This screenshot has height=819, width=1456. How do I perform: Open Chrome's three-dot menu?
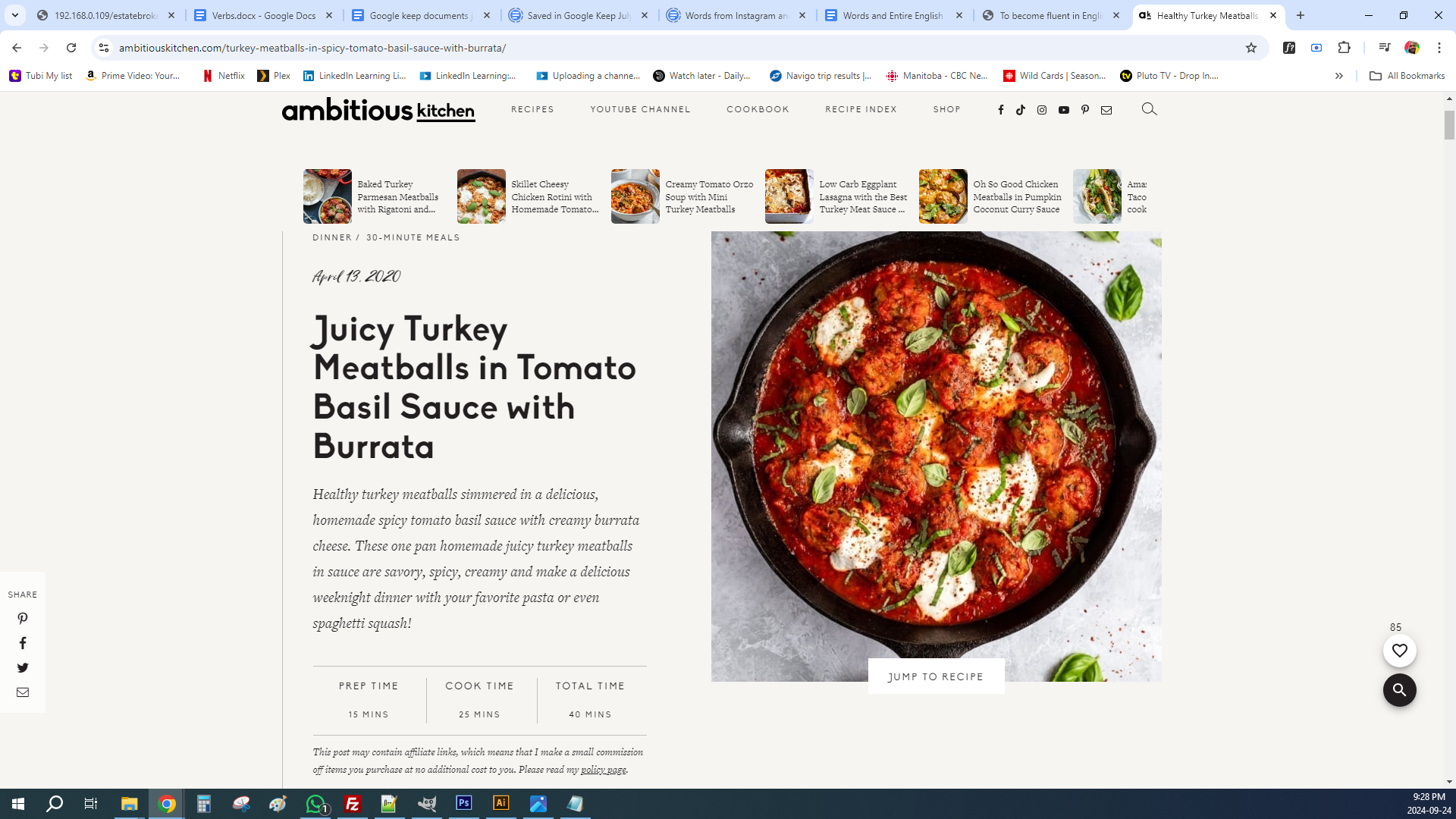coord(1439,48)
